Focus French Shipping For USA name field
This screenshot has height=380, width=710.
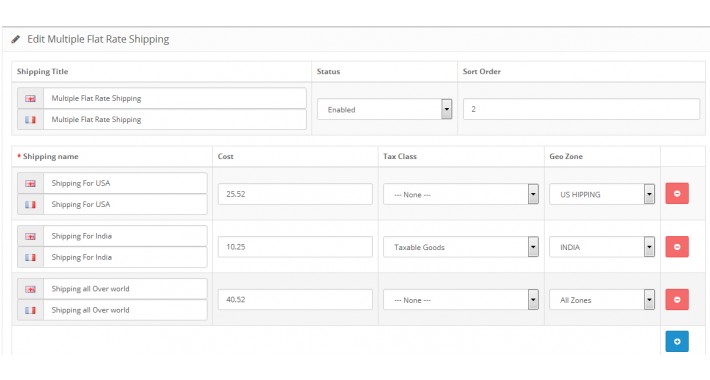125,205
